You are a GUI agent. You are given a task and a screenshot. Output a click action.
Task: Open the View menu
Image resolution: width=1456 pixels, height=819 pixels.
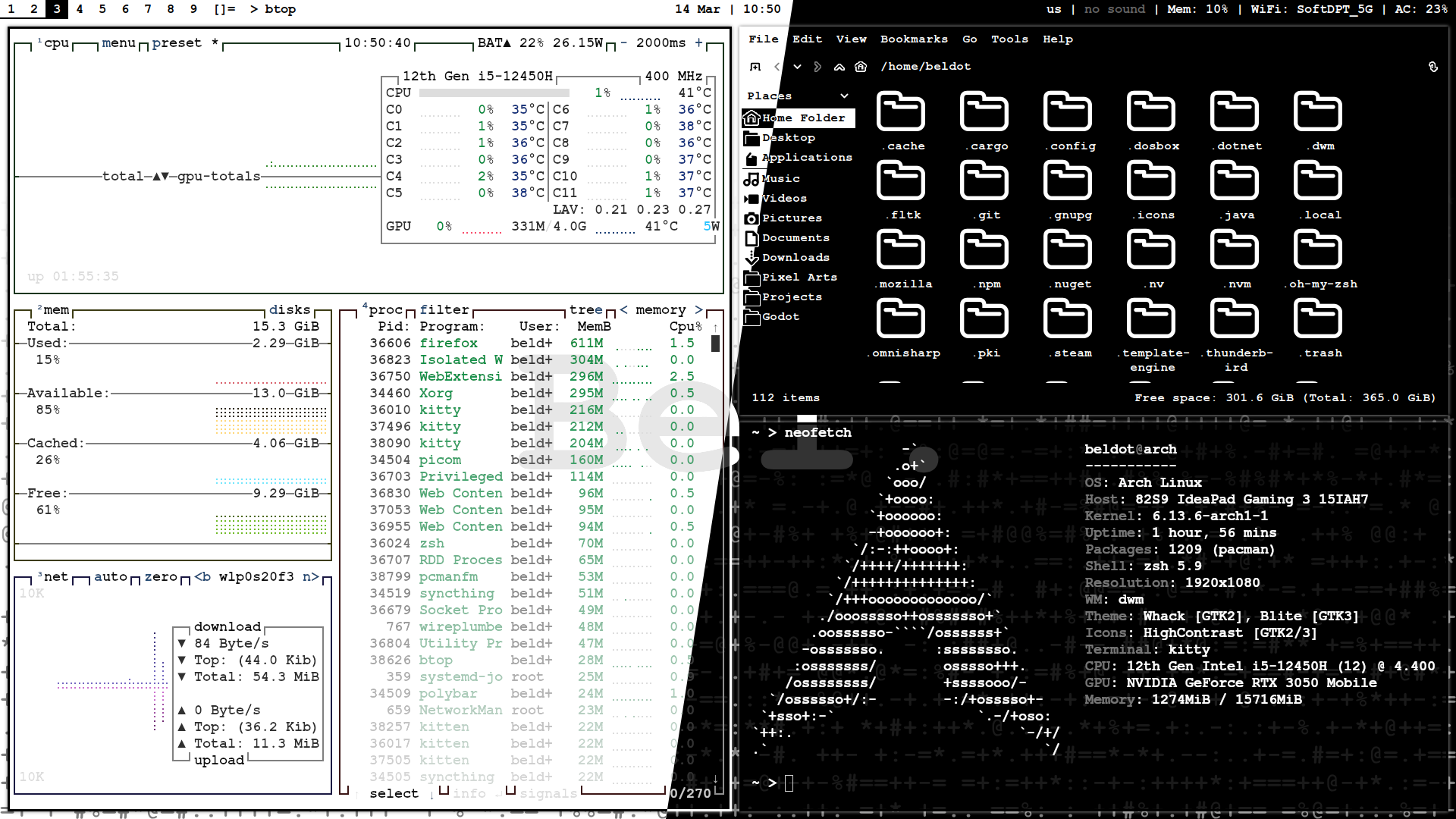tap(852, 39)
